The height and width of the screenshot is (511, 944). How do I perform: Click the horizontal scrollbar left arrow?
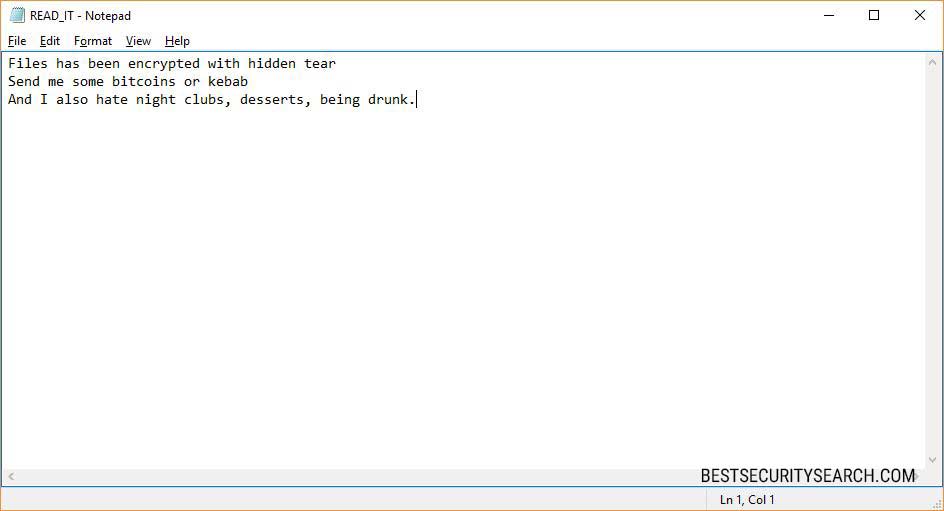point(10,477)
